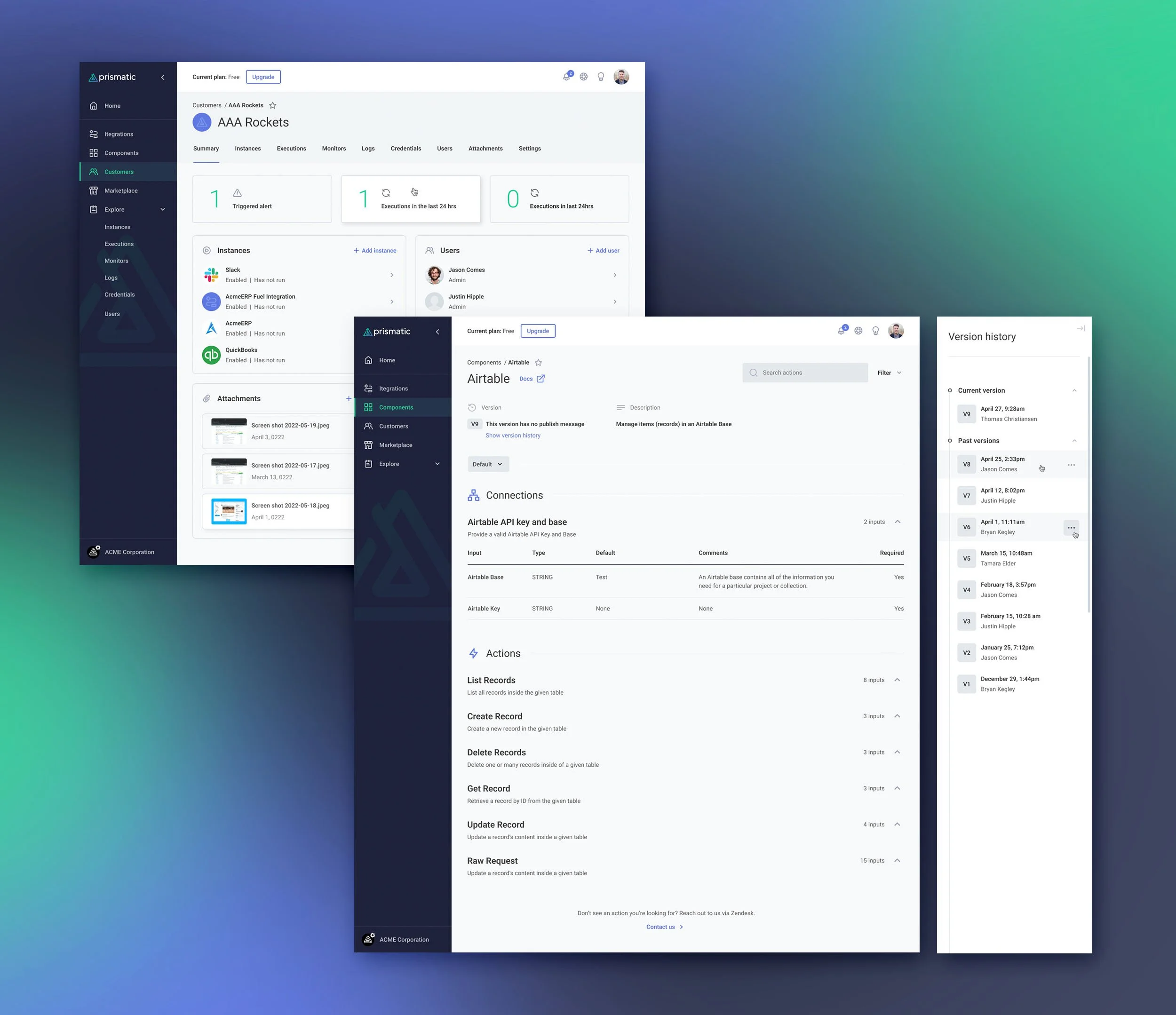Click the Slack instance icon
The width and height of the screenshot is (1176, 1015).
tap(211, 275)
